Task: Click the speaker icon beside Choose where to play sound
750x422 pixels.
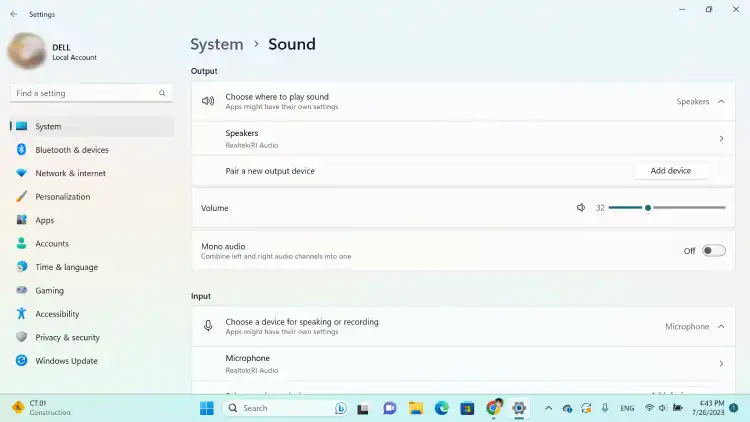Action: [x=208, y=101]
